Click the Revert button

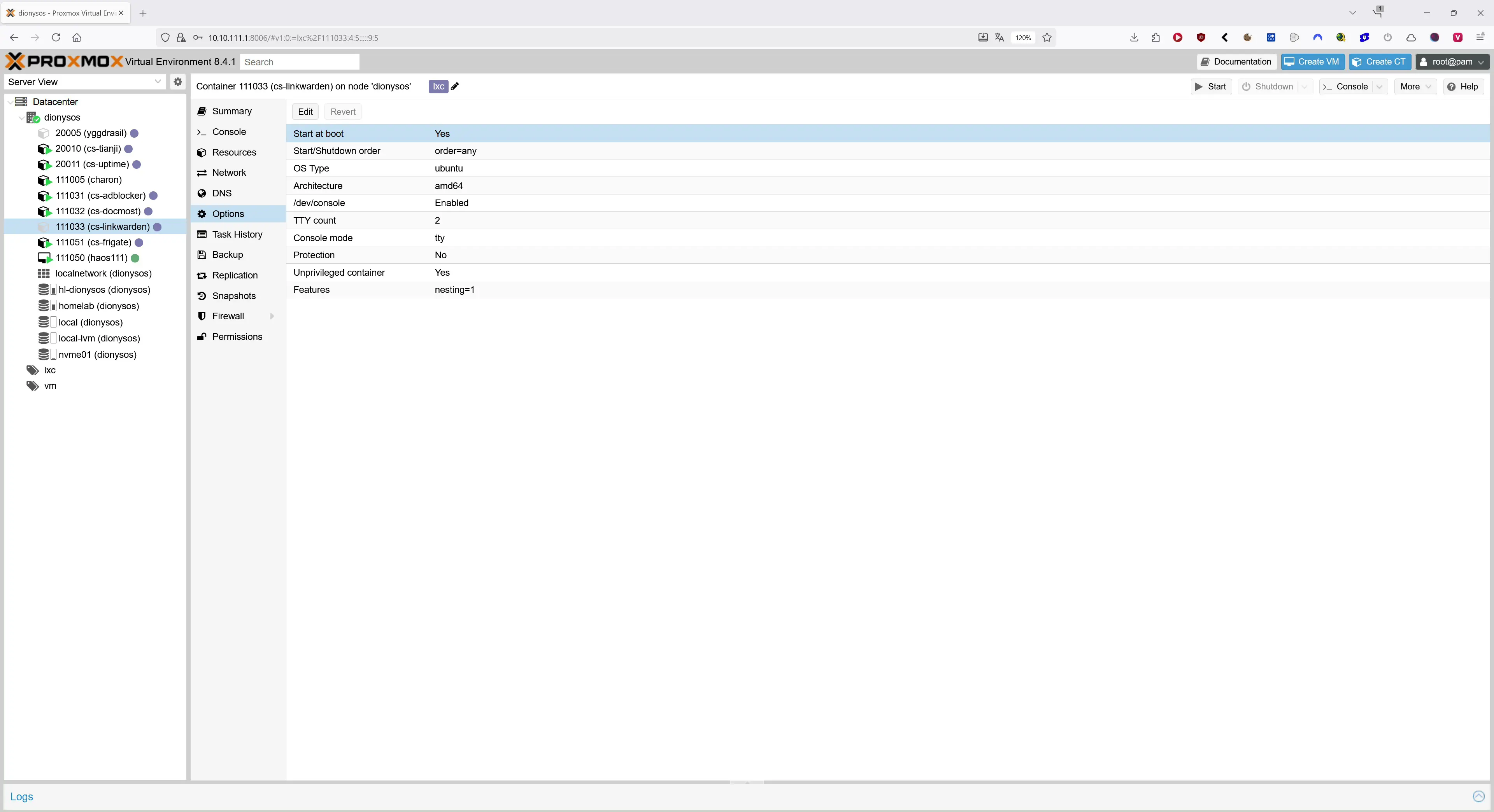tap(342, 111)
